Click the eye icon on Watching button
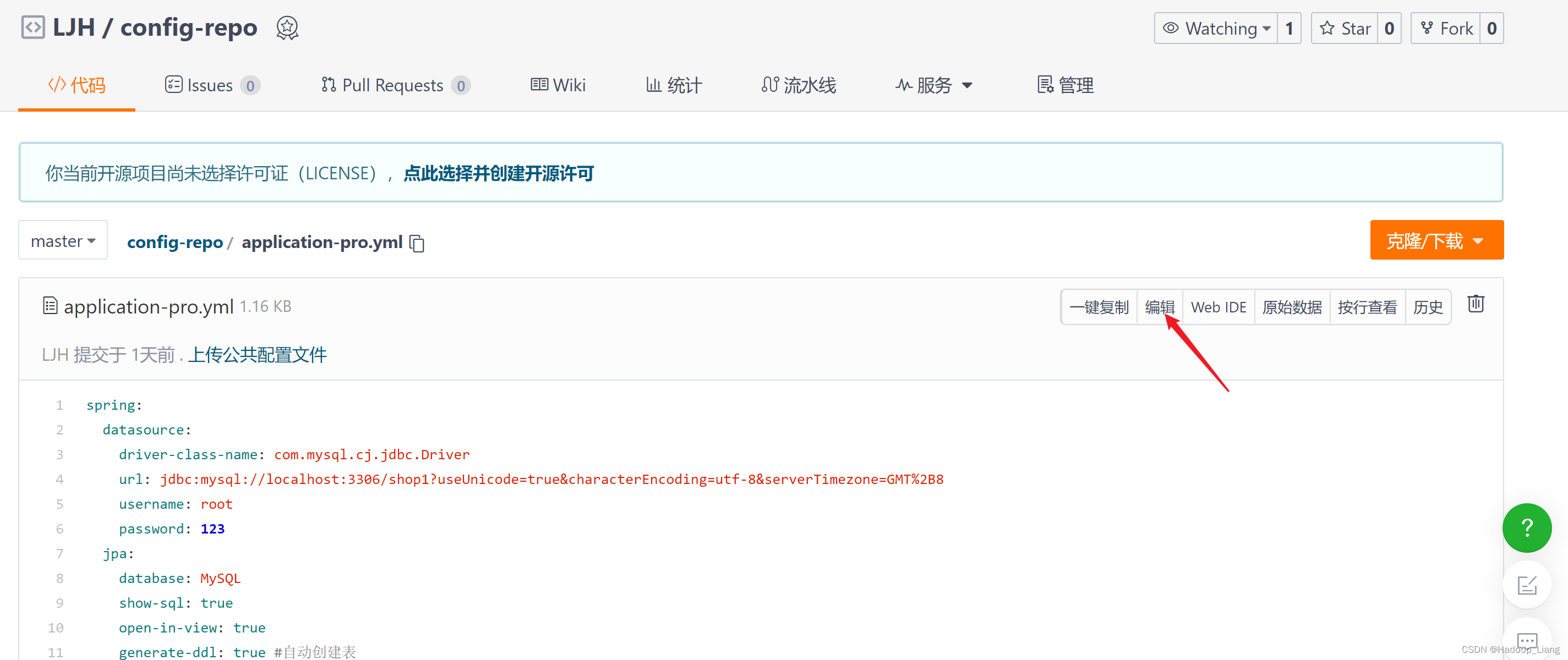 pyautogui.click(x=1170, y=28)
